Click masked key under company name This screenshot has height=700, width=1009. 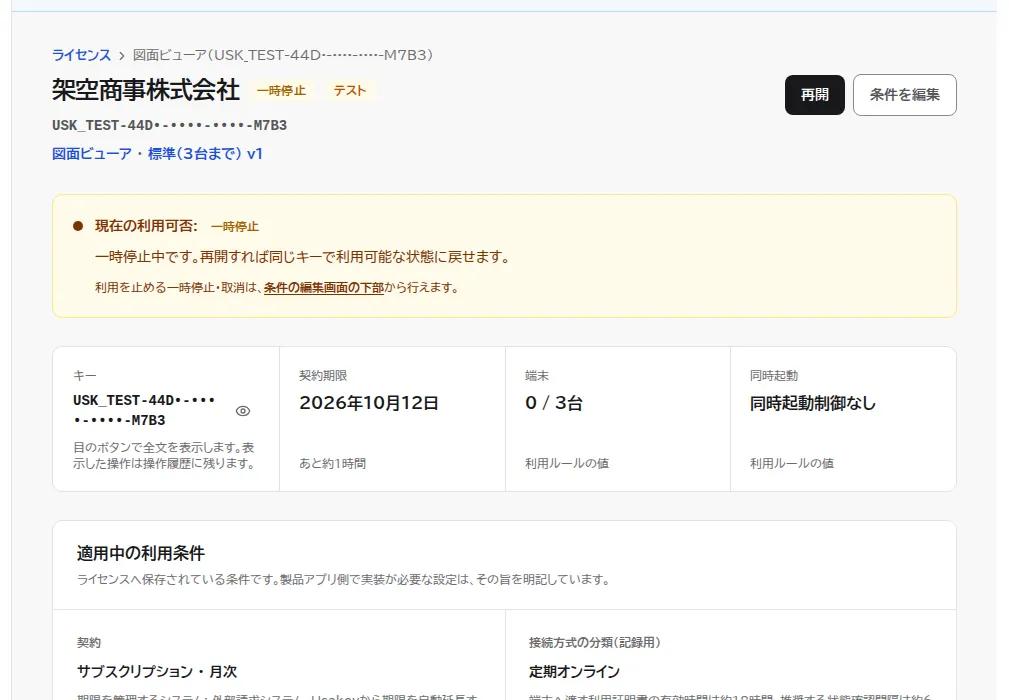pyautogui.click(x=169, y=125)
